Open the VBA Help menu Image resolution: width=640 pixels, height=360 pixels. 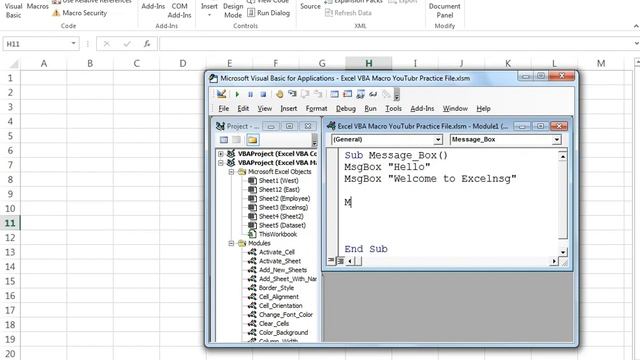pos(483,109)
